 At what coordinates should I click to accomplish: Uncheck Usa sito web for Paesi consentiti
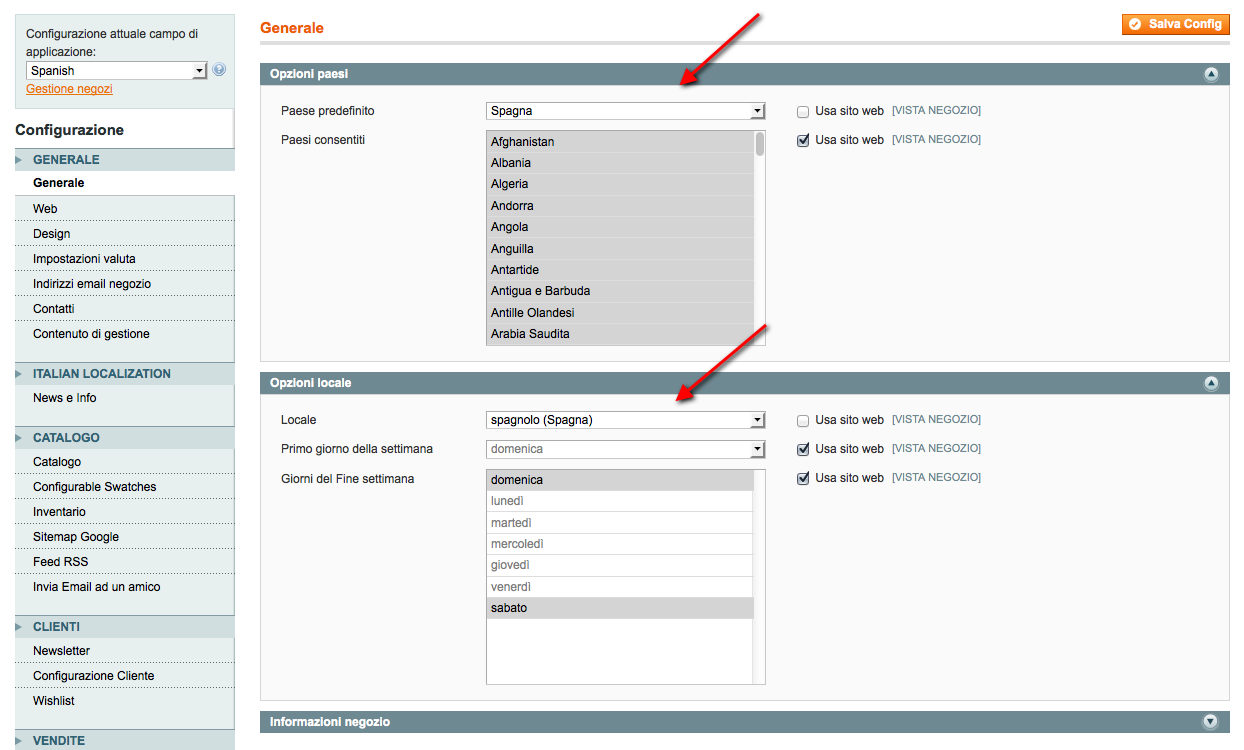(x=803, y=141)
